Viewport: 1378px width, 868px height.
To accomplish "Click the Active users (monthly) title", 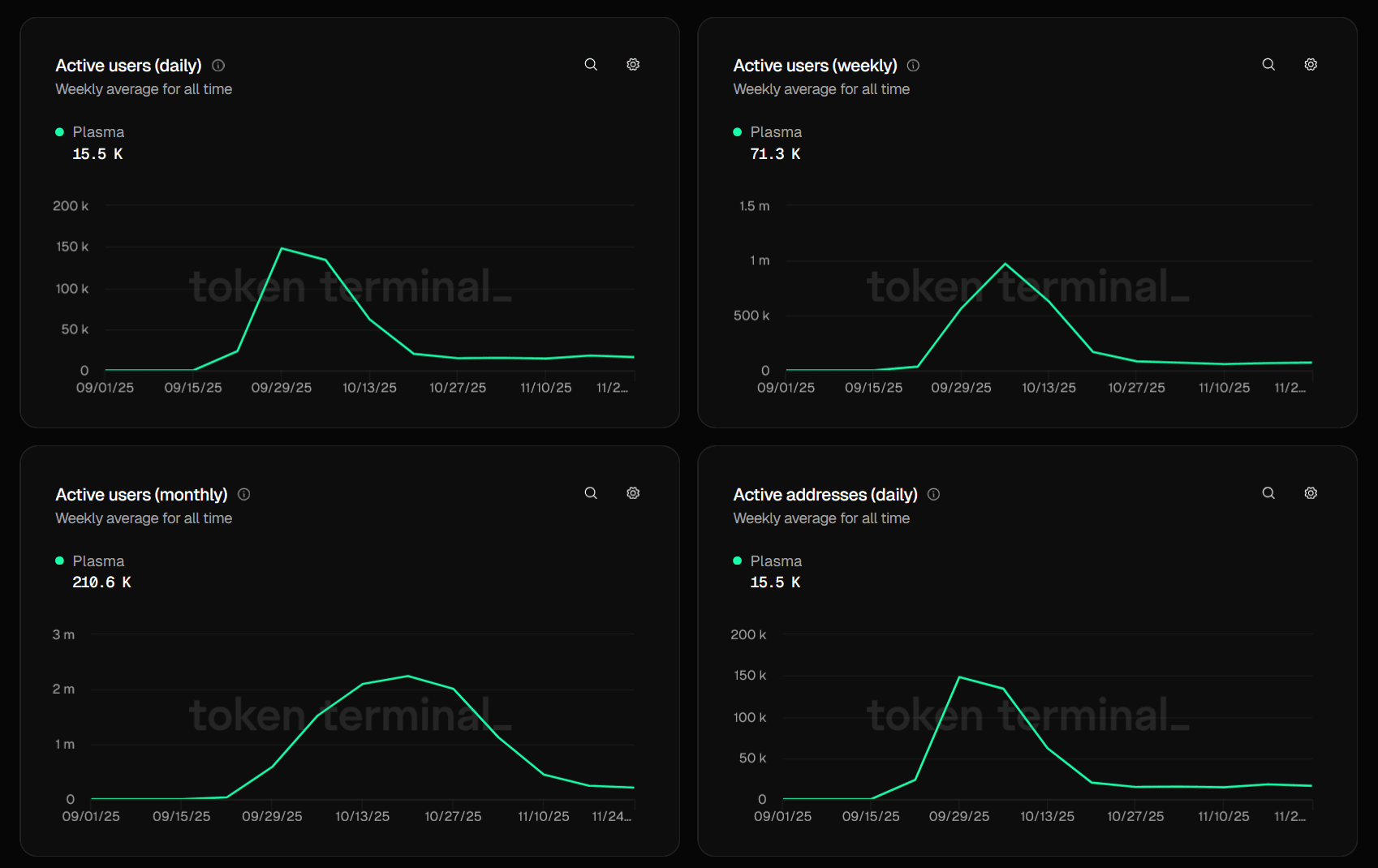I will point(141,495).
